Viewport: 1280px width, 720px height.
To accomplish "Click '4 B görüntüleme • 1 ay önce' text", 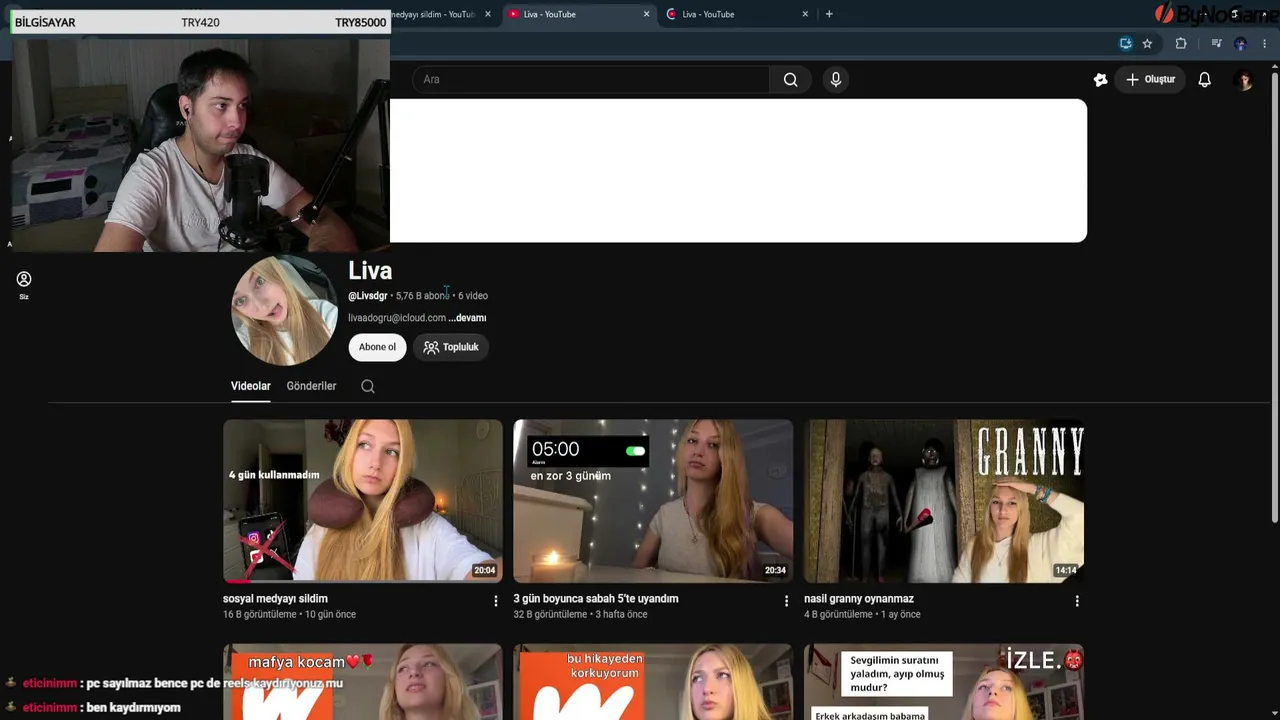I will click(862, 614).
